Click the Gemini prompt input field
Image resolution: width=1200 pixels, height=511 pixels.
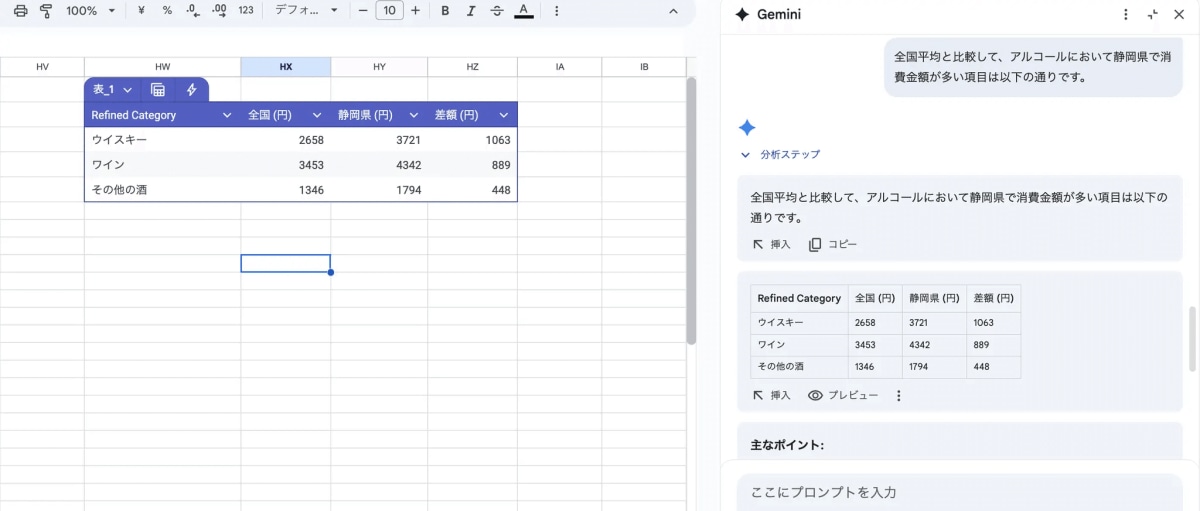950,492
